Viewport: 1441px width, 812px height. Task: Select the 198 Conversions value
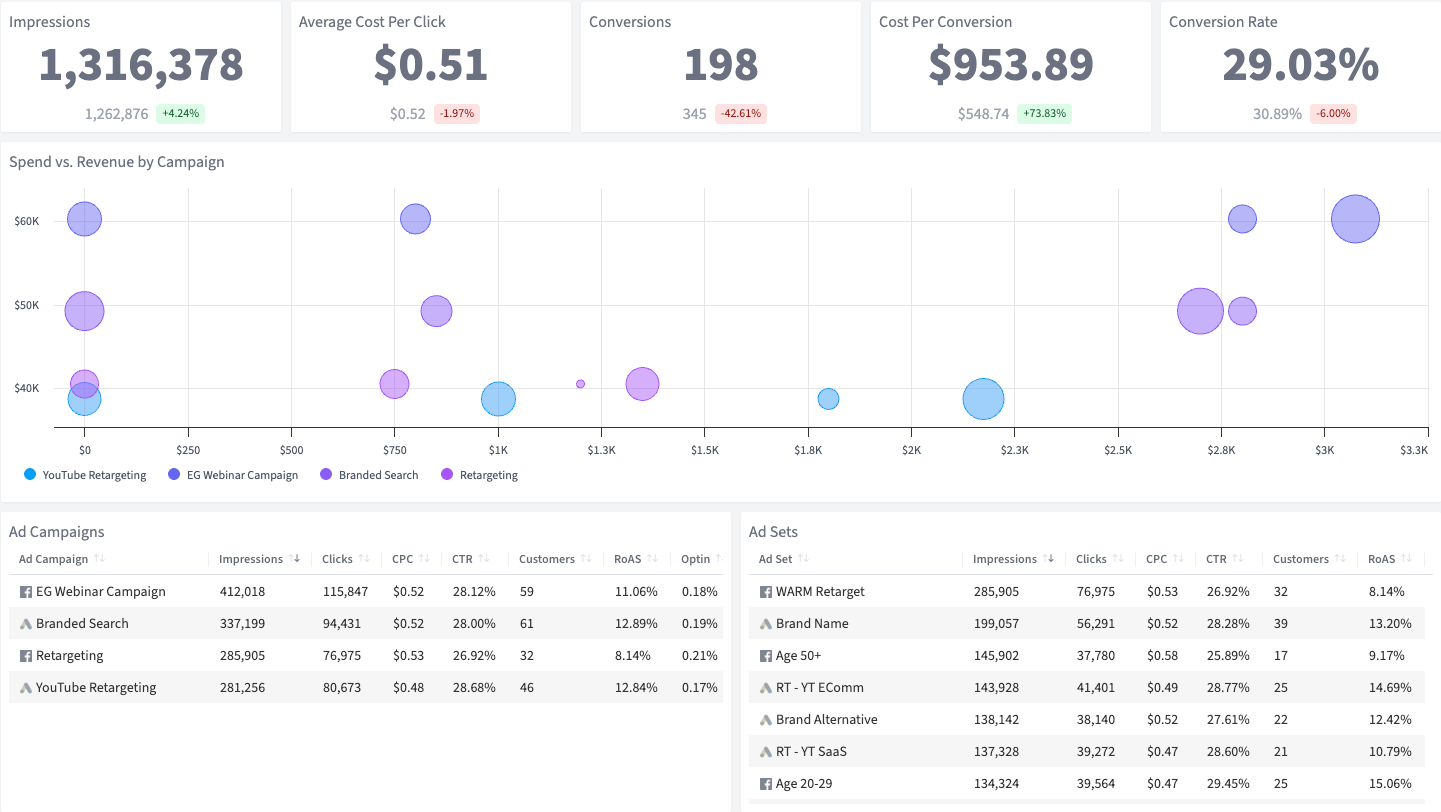tap(721, 65)
